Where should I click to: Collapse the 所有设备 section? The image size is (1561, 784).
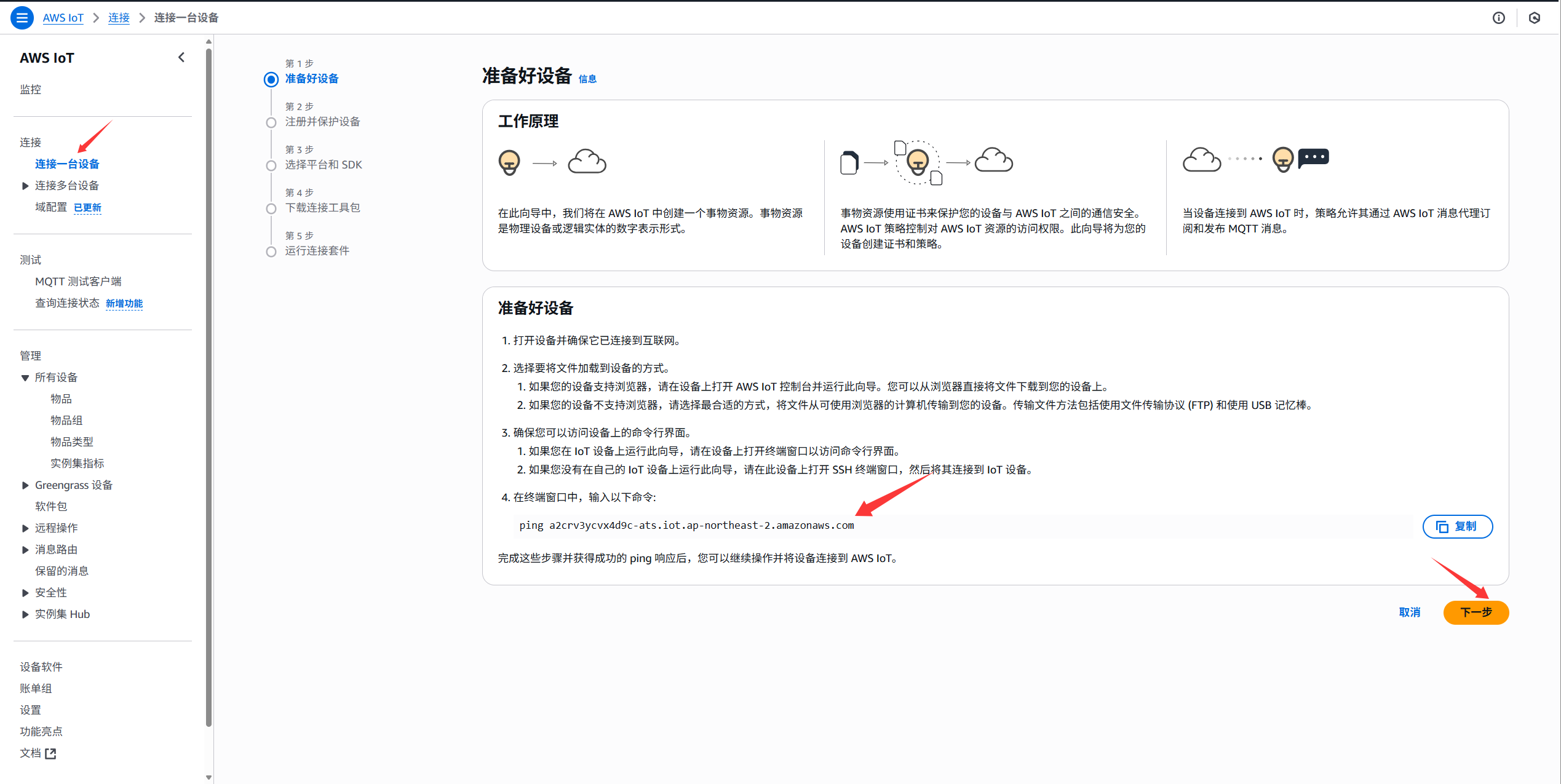coord(25,378)
